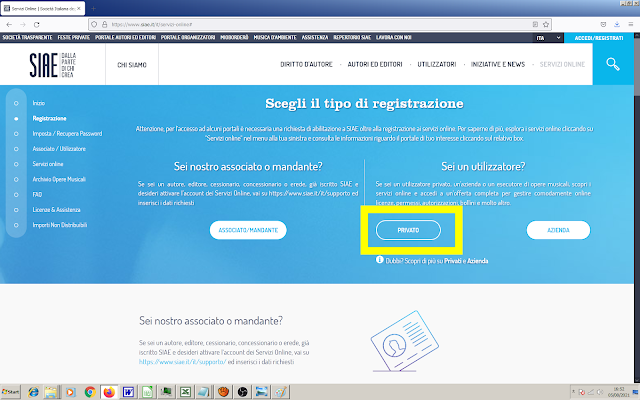Open the ITA language dropdown
This screenshot has width=640, height=400.
[x=548, y=38]
